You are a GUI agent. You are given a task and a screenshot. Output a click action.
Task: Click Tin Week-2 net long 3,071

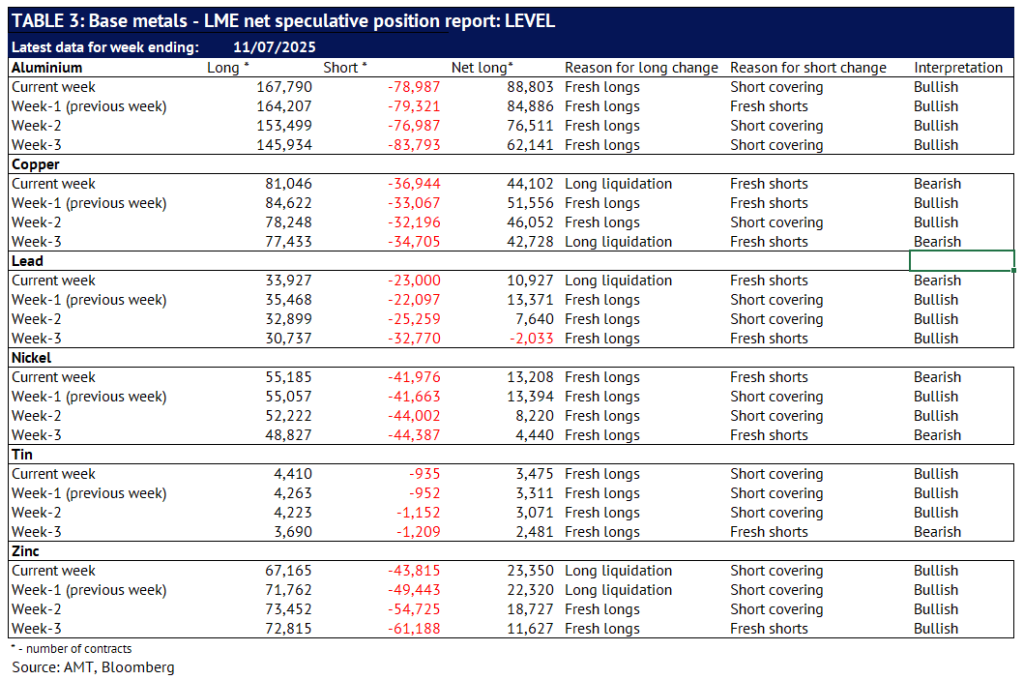point(534,512)
